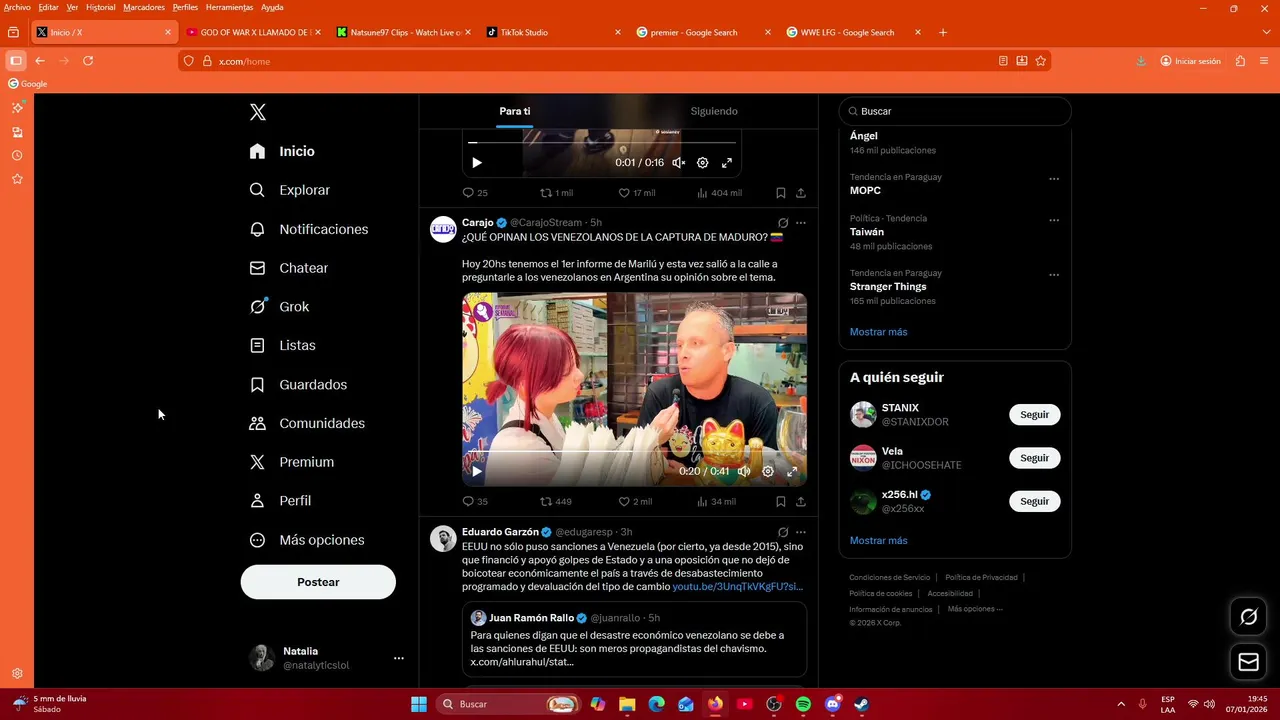Click Mostrar más under A quién seguir
1280x720 pixels.
[x=878, y=541]
